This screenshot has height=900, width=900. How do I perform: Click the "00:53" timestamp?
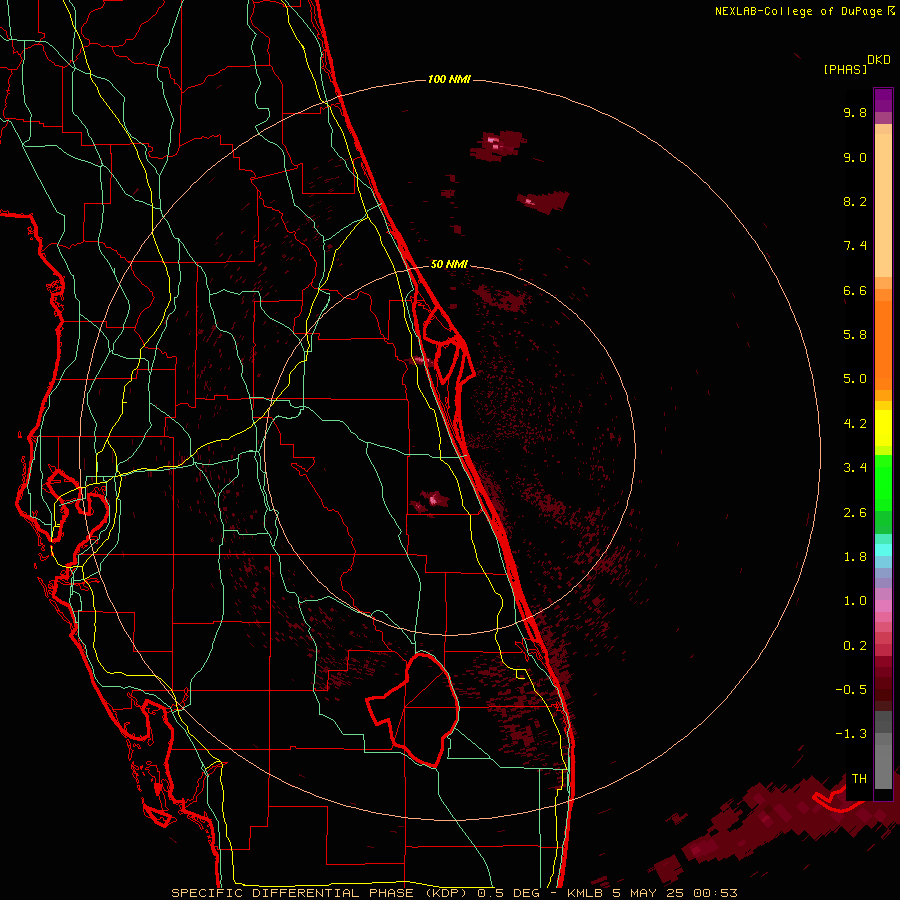point(715,893)
